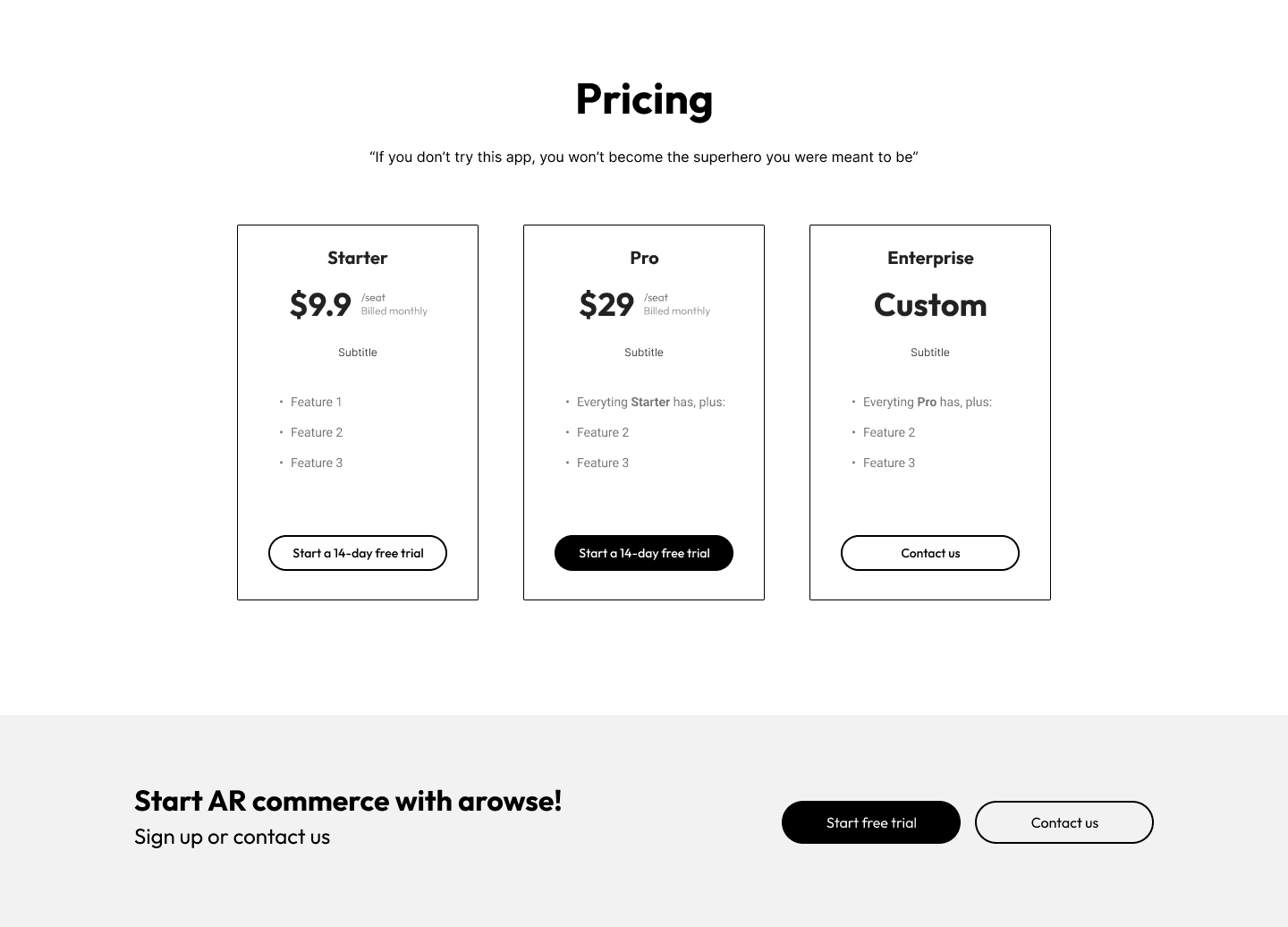
Task: Click Start a 14-day free trial under Starter
Action: coord(358,553)
